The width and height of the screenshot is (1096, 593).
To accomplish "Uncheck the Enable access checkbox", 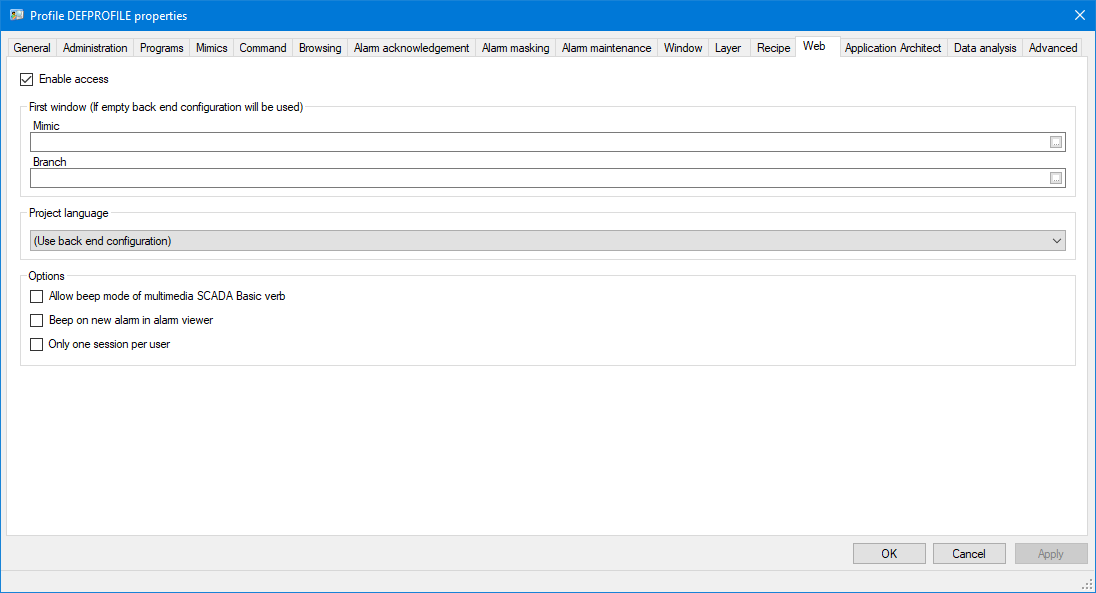I will click(27, 79).
